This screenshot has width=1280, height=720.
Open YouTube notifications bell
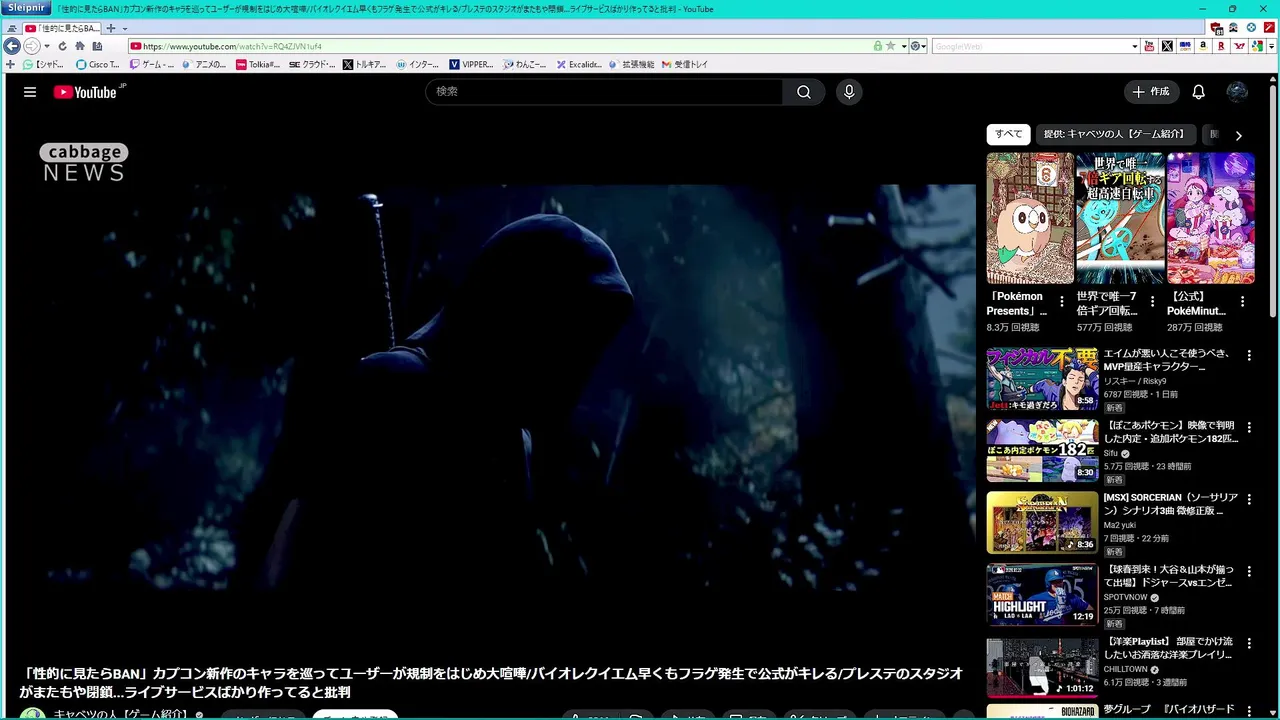(x=1198, y=92)
